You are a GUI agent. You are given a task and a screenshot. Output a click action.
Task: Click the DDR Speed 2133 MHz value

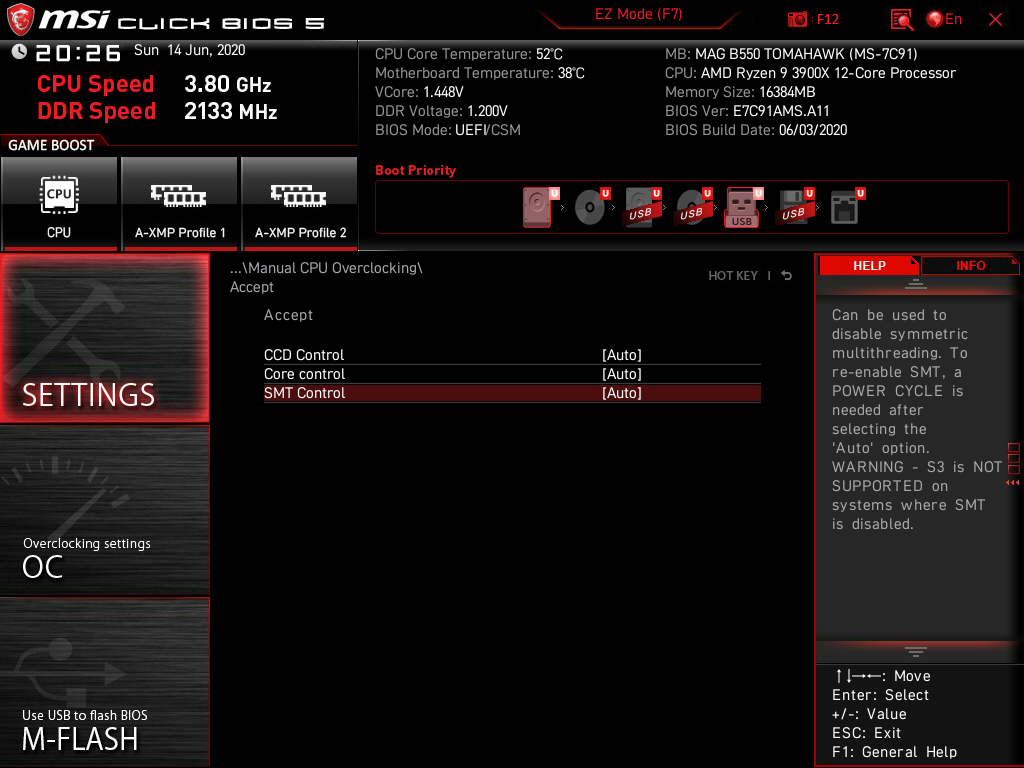[x=231, y=111]
